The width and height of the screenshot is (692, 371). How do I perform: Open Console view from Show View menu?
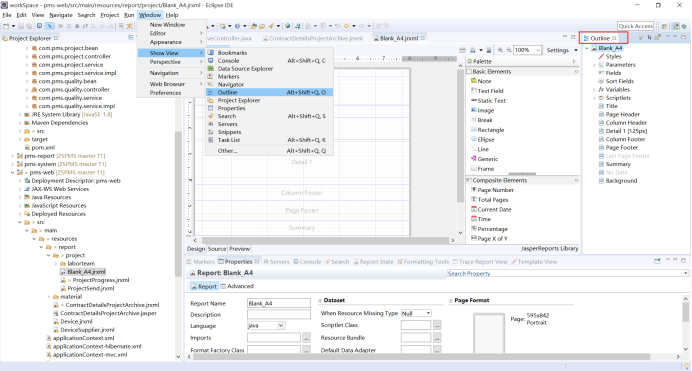pos(269,60)
